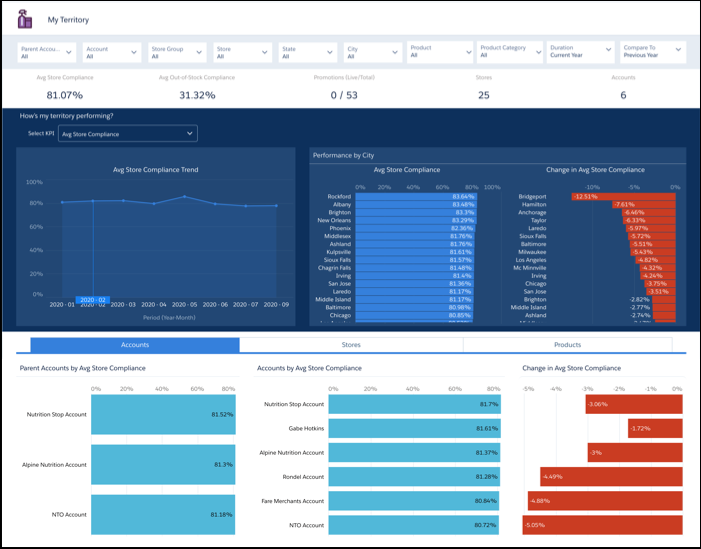Select NTO Account 81.18% parent bar
The image size is (701, 549).
point(163,515)
